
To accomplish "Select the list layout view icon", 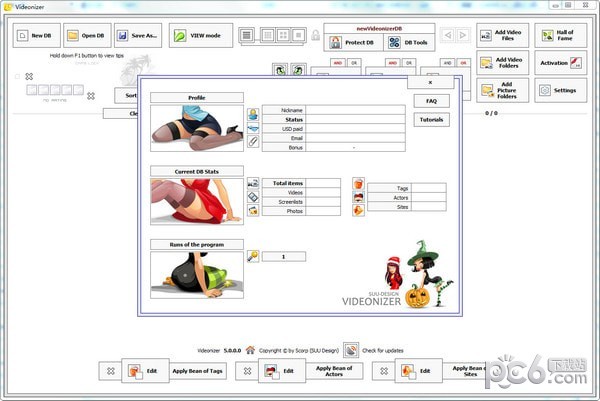I will 247,36.
